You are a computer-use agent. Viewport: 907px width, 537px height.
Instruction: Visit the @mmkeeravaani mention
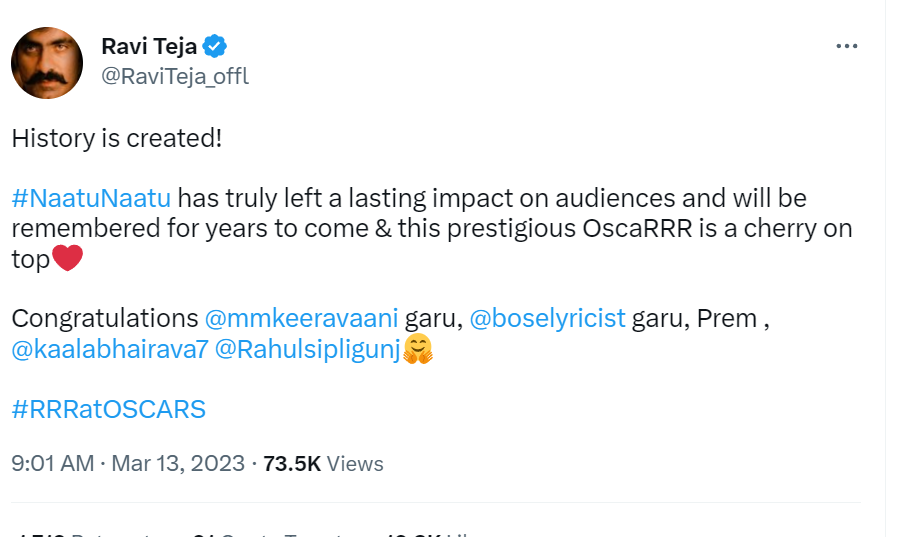coord(301,318)
